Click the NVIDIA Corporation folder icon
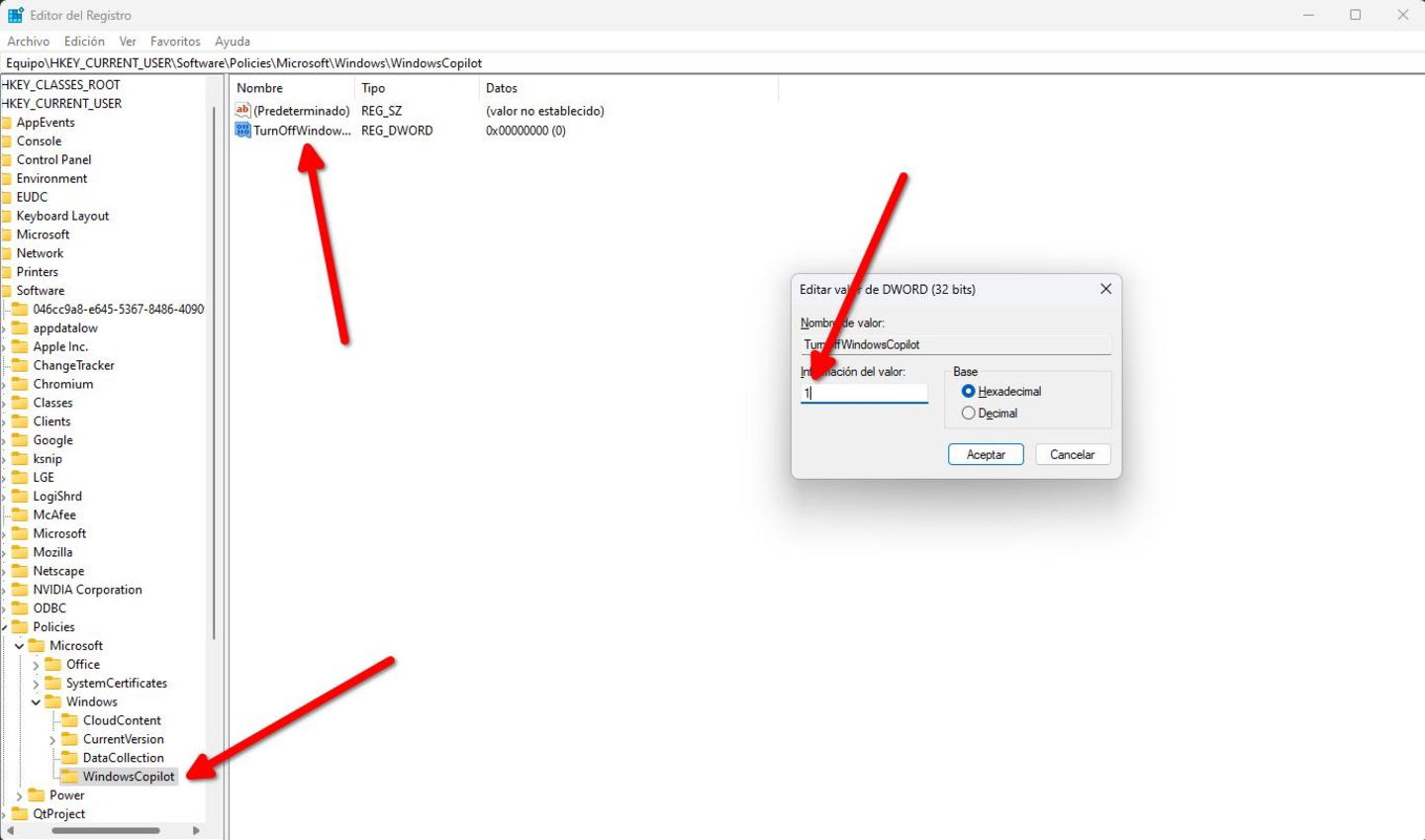1425x840 pixels. click(20, 591)
